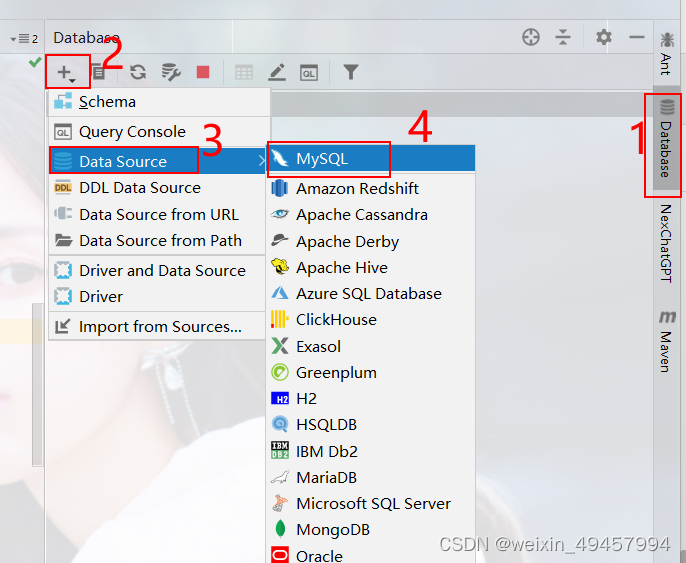The width and height of the screenshot is (686, 563).
Task: Click the plus New dropdown button
Action: [66, 72]
